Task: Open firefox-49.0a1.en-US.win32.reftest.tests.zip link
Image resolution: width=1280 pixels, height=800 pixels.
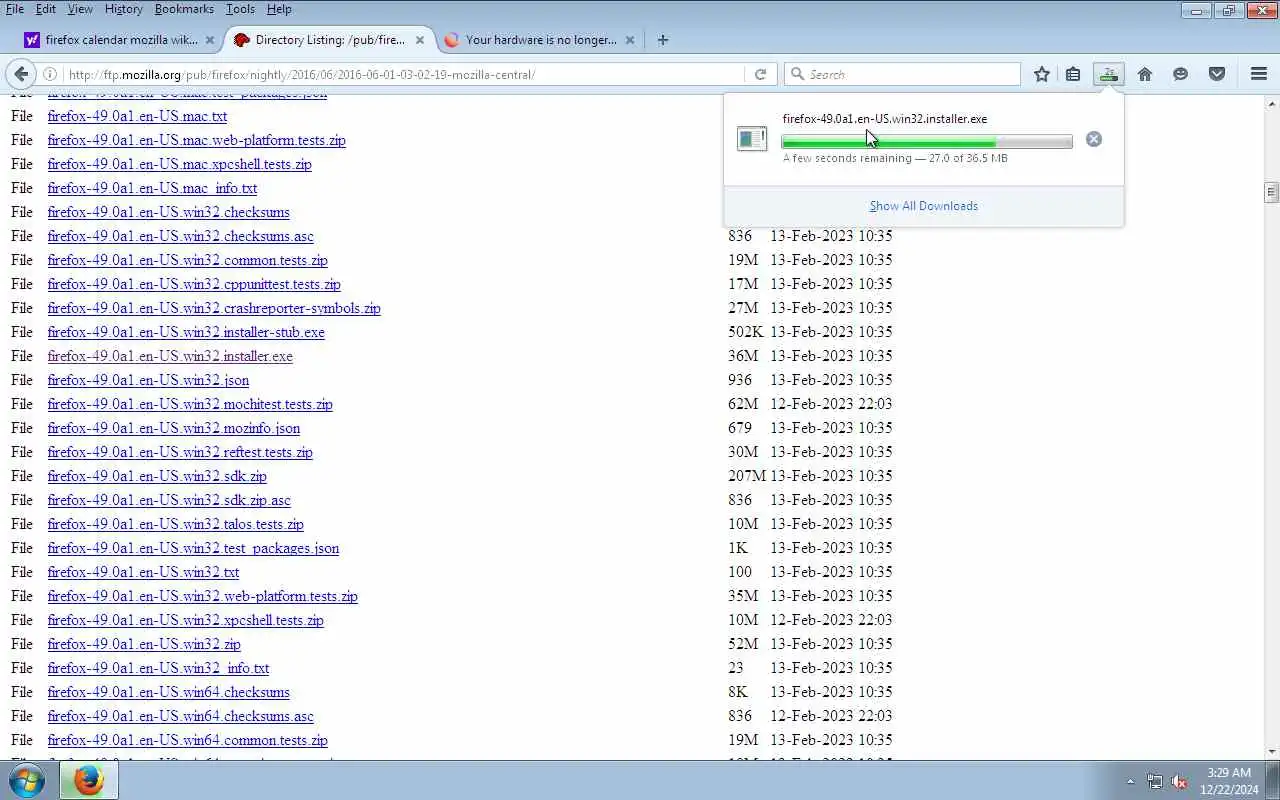Action: 180,452
